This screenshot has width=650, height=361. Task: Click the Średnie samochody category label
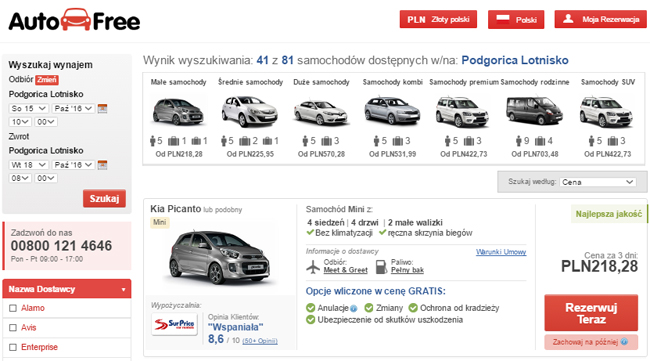(250, 82)
